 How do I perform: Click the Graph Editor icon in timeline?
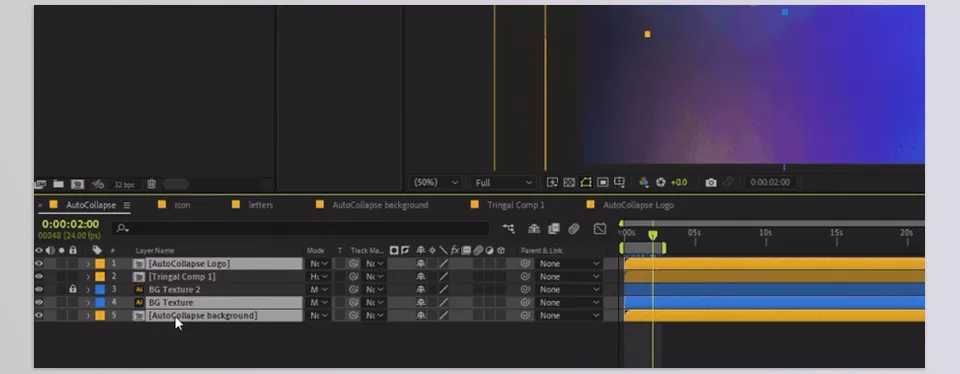click(x=600, y=228)
